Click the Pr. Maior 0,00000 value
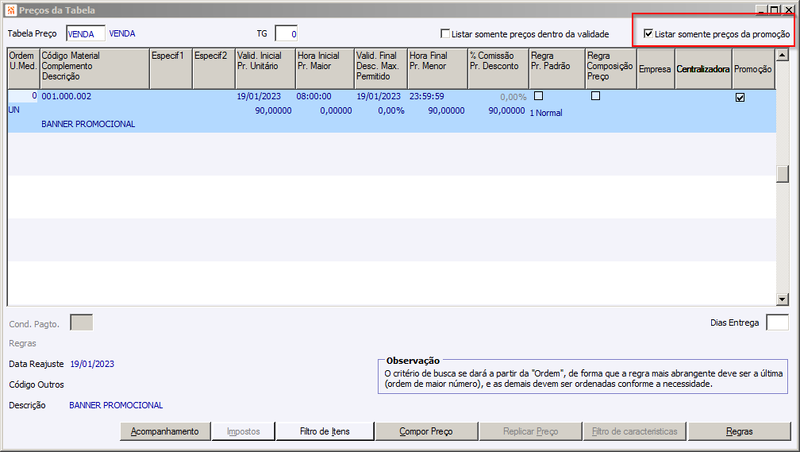800x452 pixels. point(336,111)
